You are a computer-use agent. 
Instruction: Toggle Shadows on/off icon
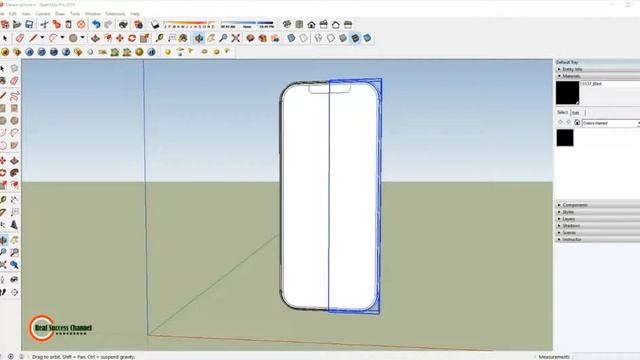tap(155, 24)
